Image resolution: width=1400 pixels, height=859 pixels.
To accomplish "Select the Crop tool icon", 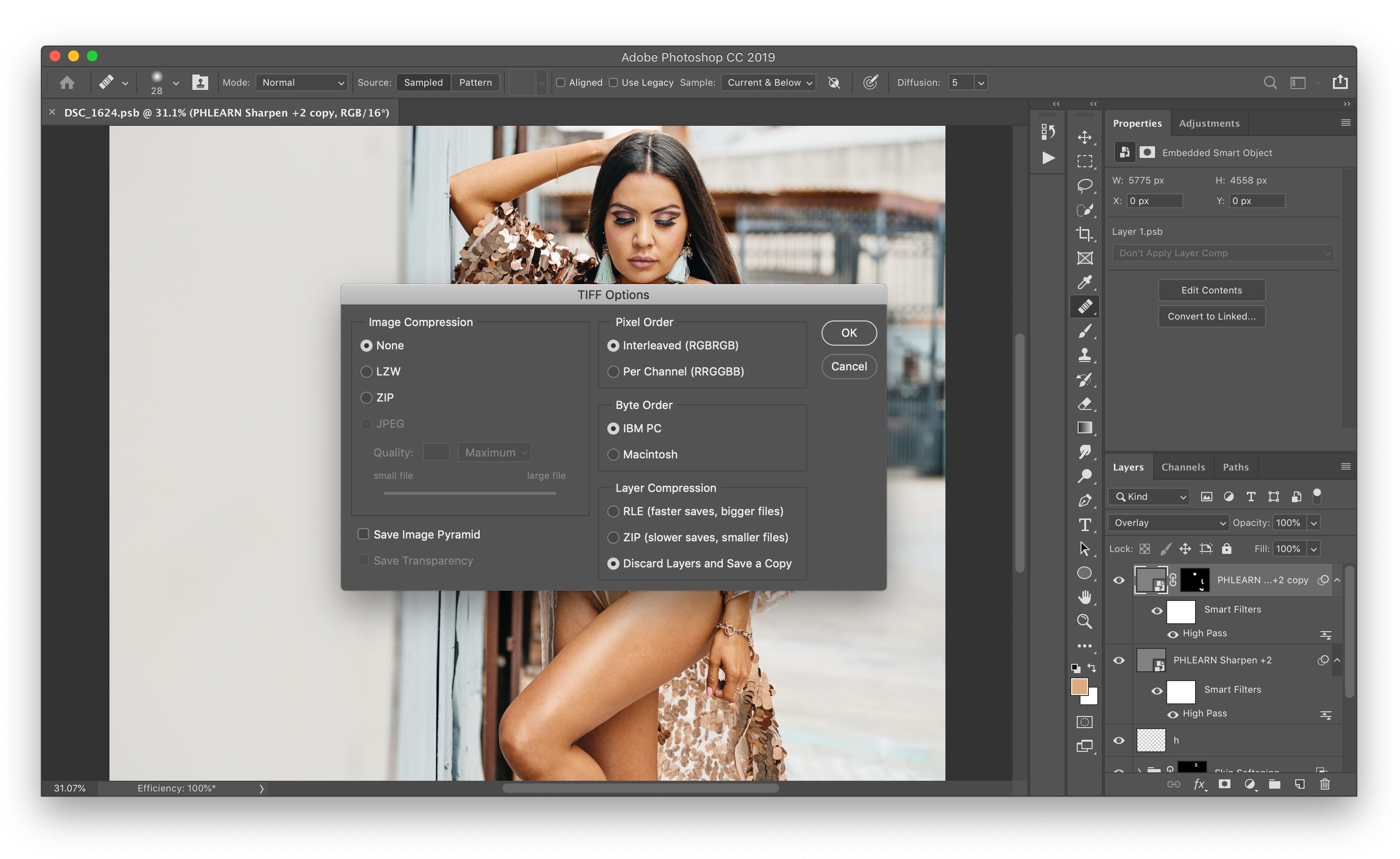I will tap(1084, 233).
